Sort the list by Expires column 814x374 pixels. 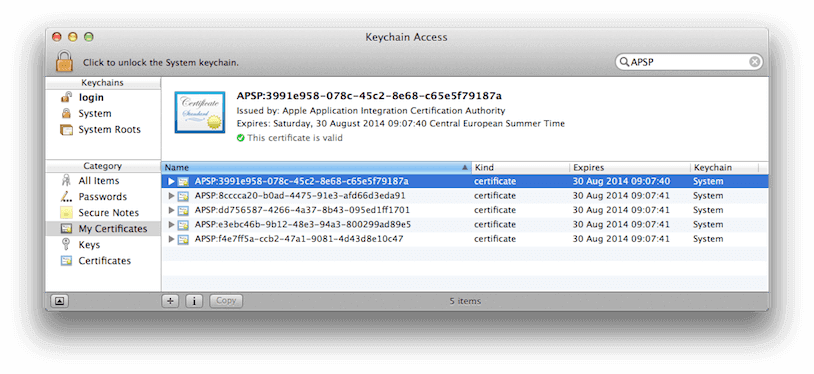coord(629,168)
